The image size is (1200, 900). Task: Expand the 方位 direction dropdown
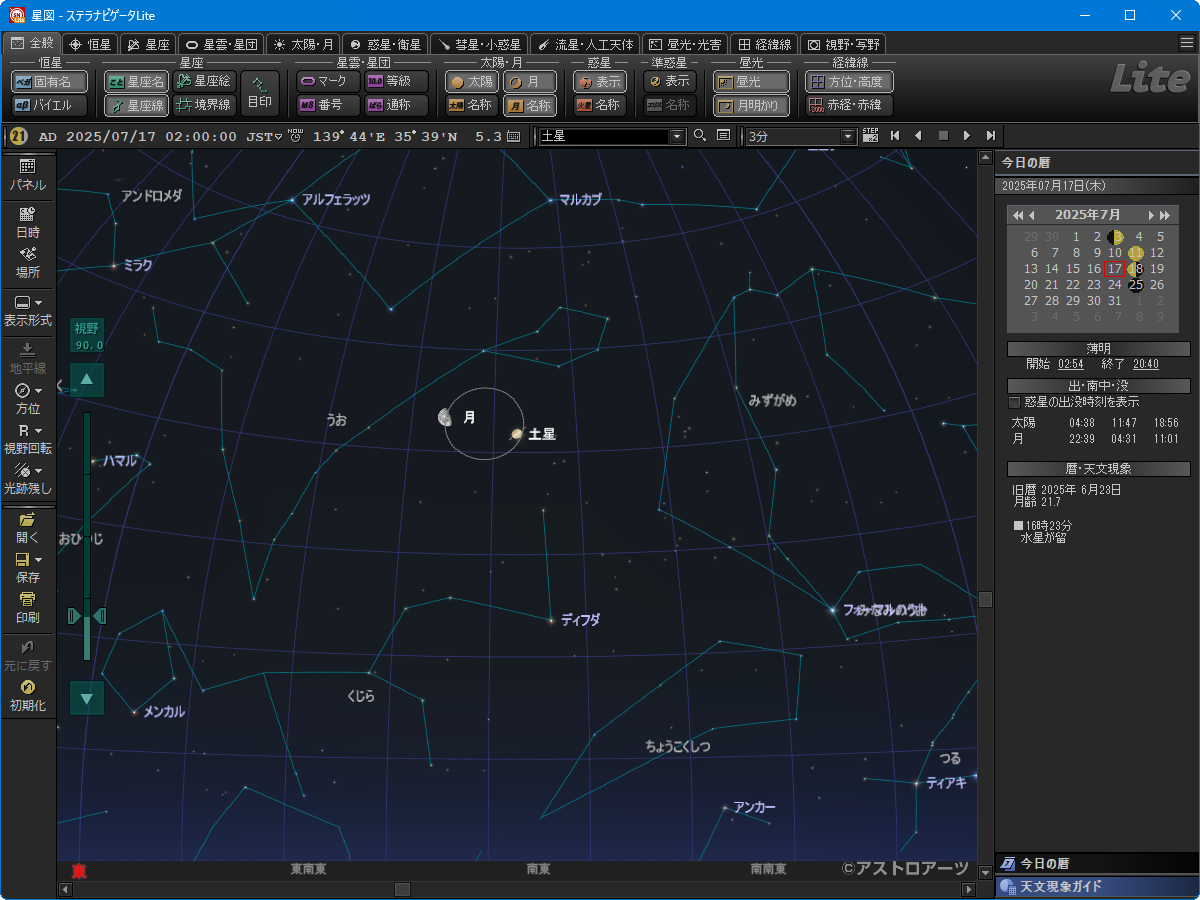click(39, 390)
